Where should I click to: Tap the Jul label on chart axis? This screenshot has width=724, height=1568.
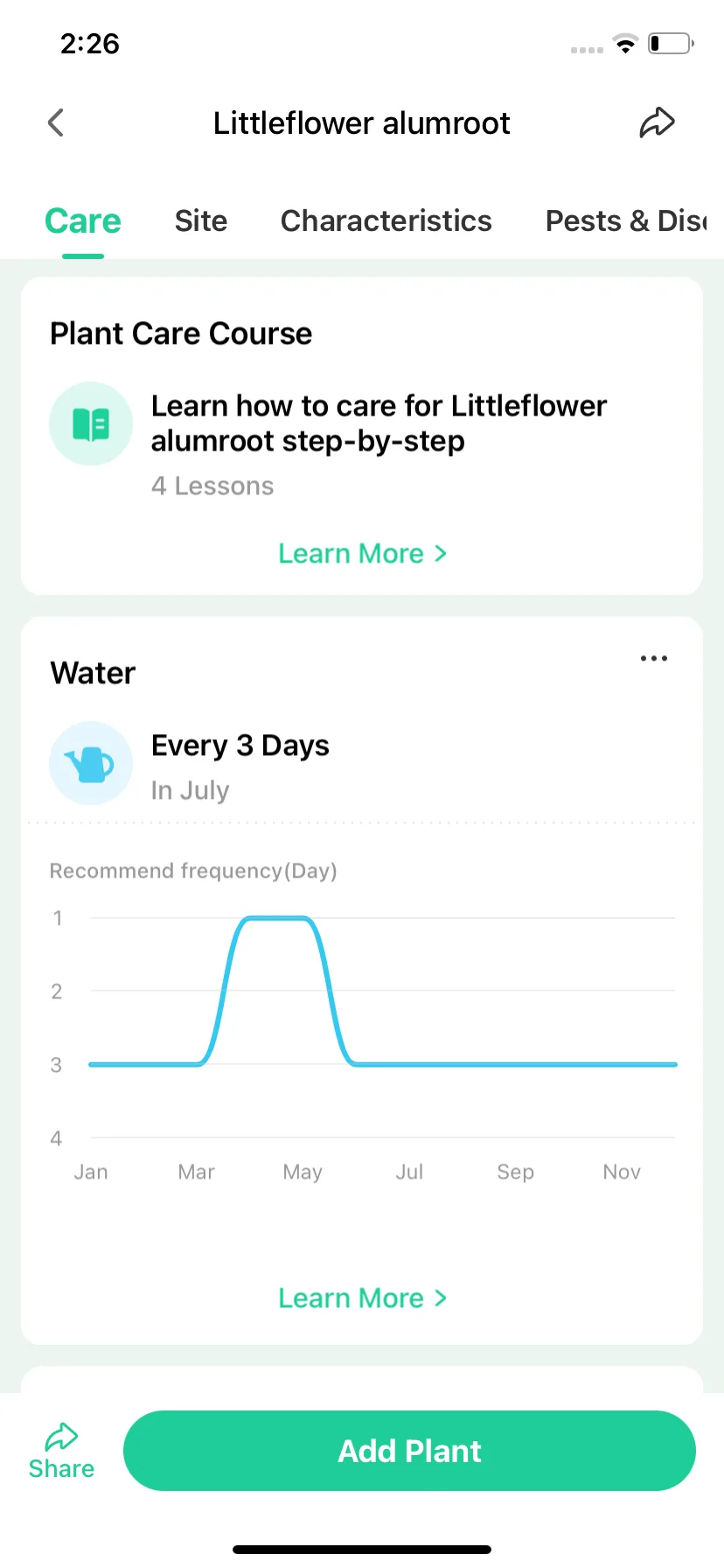409,1172
